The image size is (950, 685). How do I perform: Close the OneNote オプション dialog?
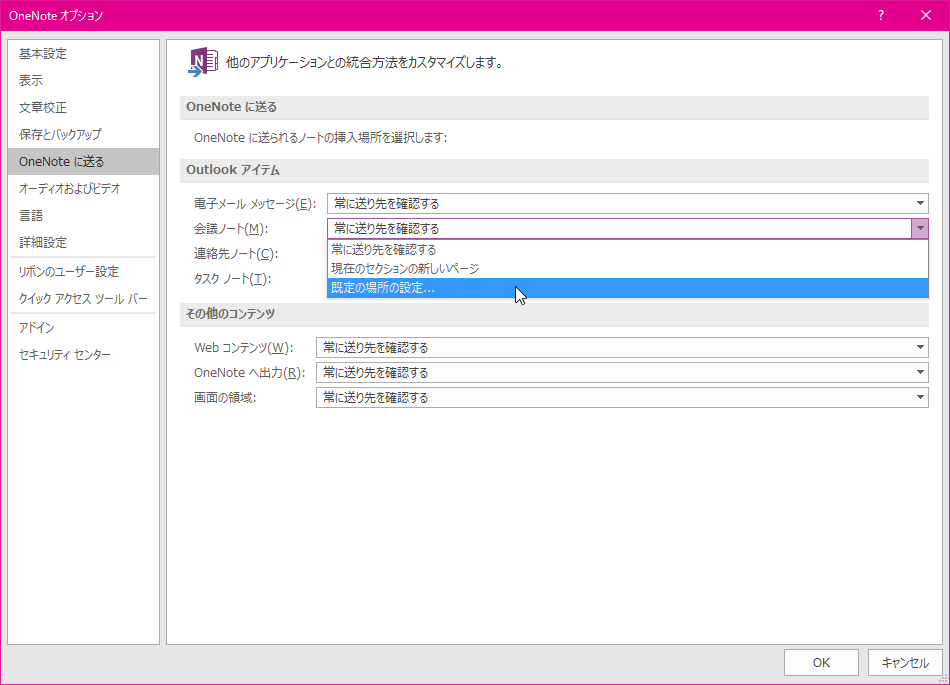point(926,15)
